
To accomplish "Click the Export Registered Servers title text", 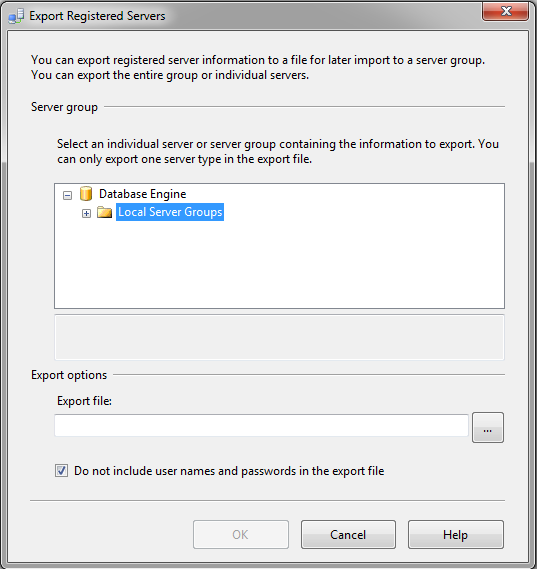I will 97,16.
